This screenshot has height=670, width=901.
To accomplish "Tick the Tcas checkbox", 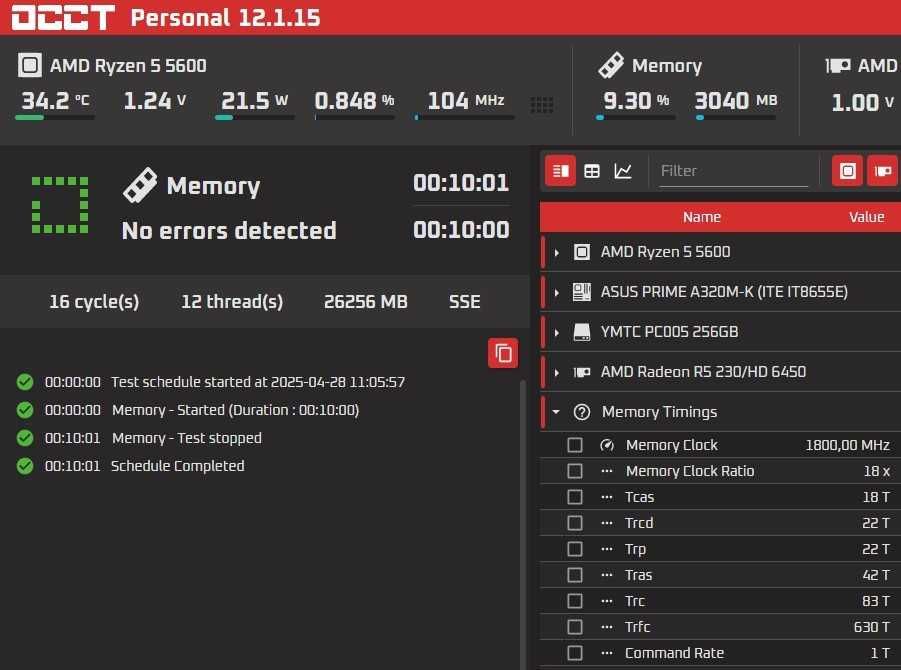I will [x=575, y=497].
